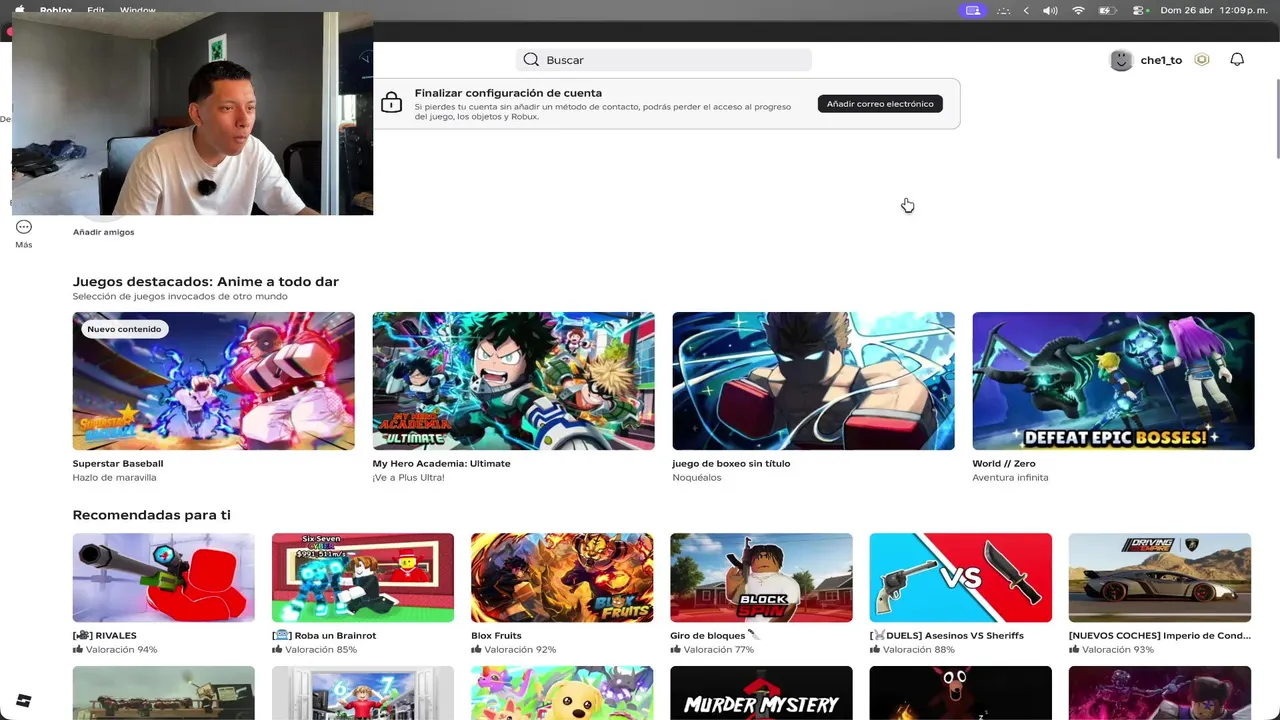Click thumbs-up icon under Giro de bloques

point(675,650)
